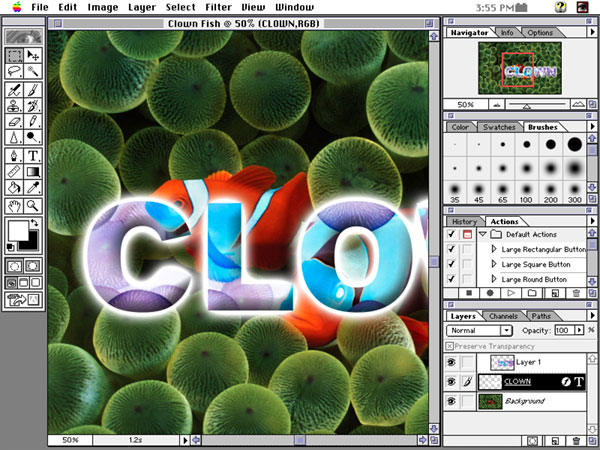Select the Hand tool
This screenshot has width=600, height=450.
tap(14, 205)
